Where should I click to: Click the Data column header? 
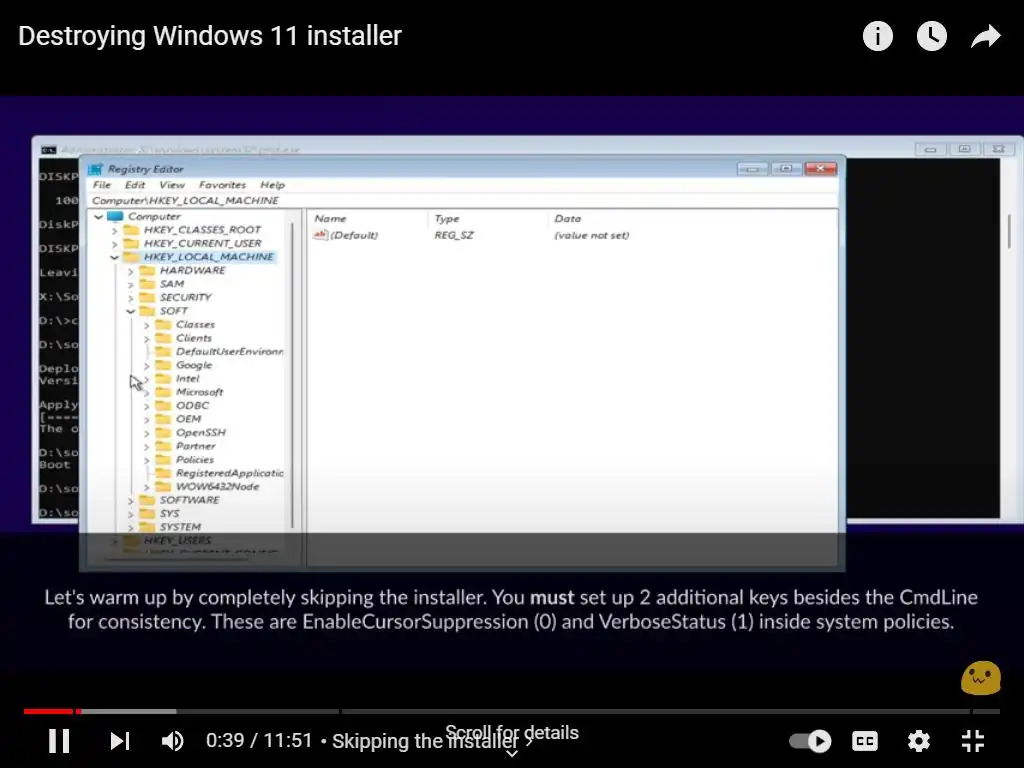pos(568,219)
